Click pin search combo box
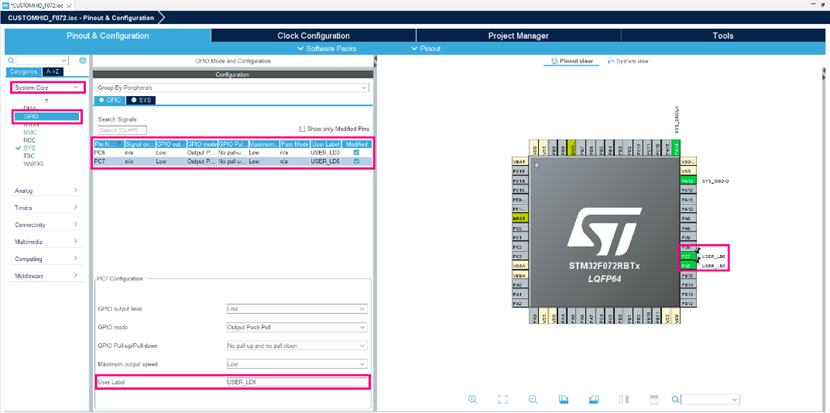Viewport: 830px width, 413px height. (x=710, y=399)
